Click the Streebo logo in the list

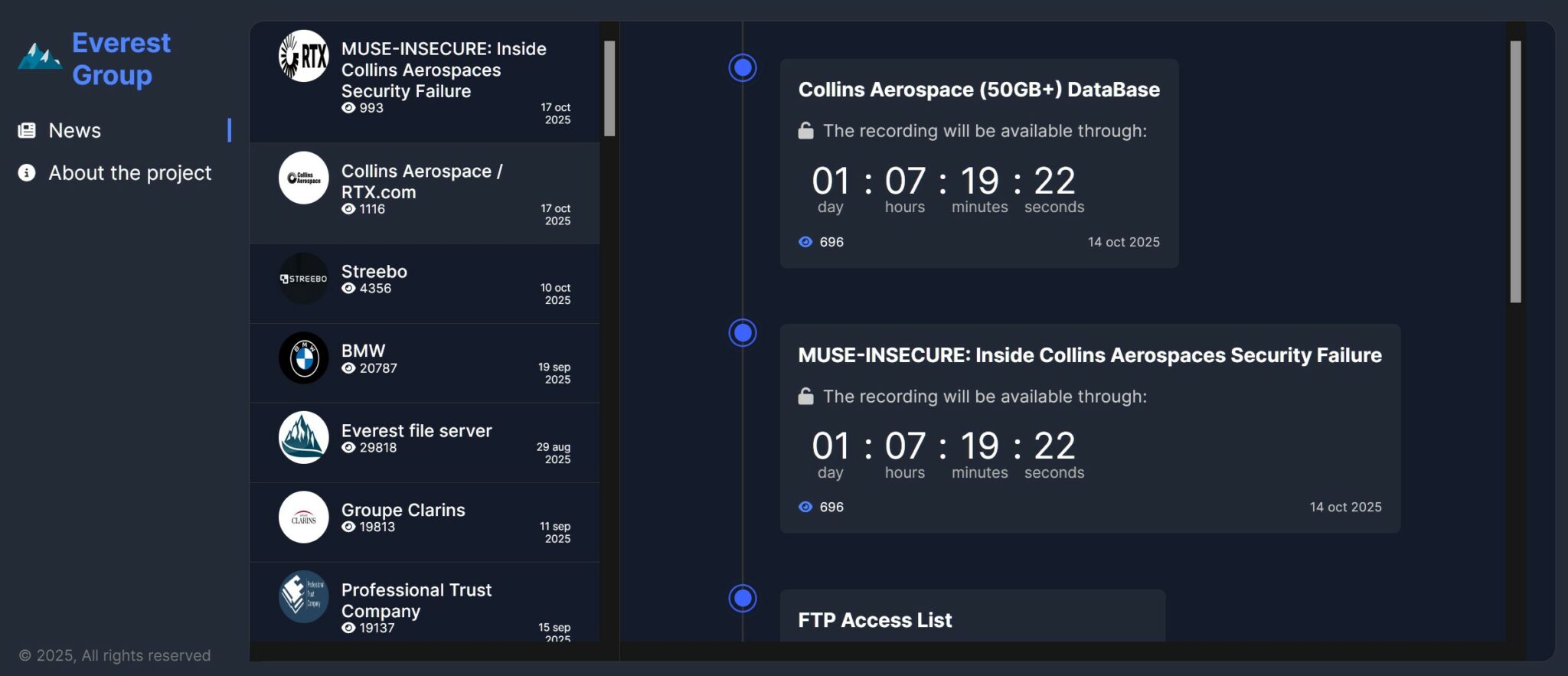[303, 279]
